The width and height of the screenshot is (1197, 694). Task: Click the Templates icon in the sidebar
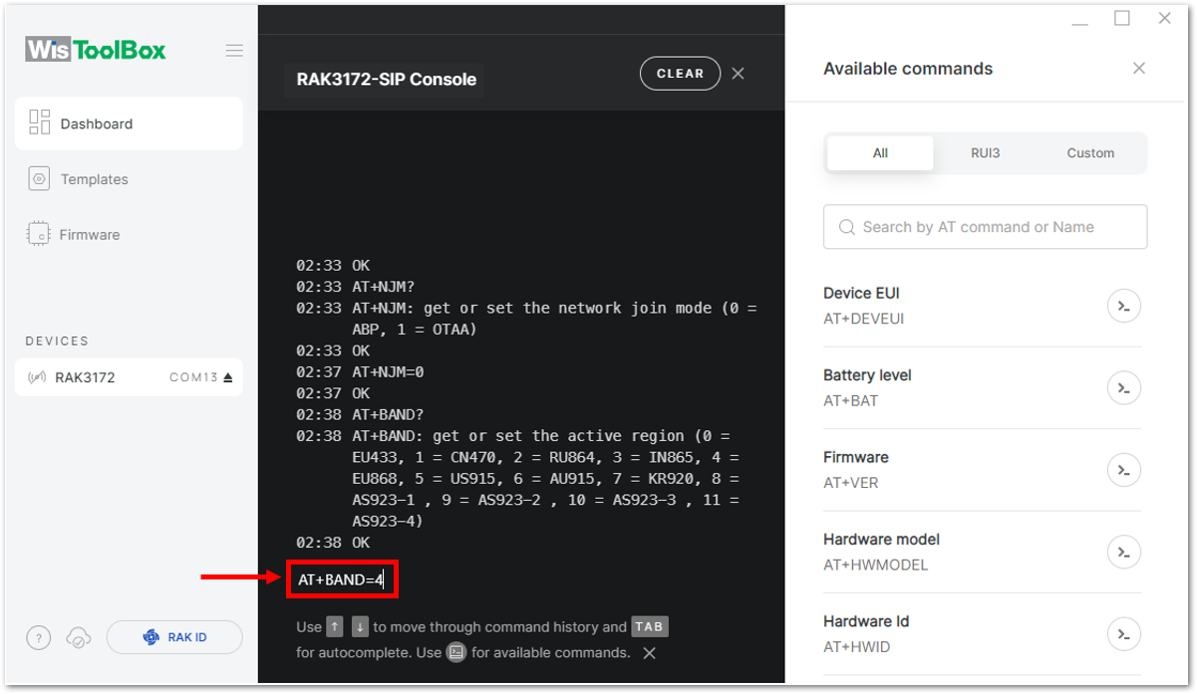(x=39, y=179)
